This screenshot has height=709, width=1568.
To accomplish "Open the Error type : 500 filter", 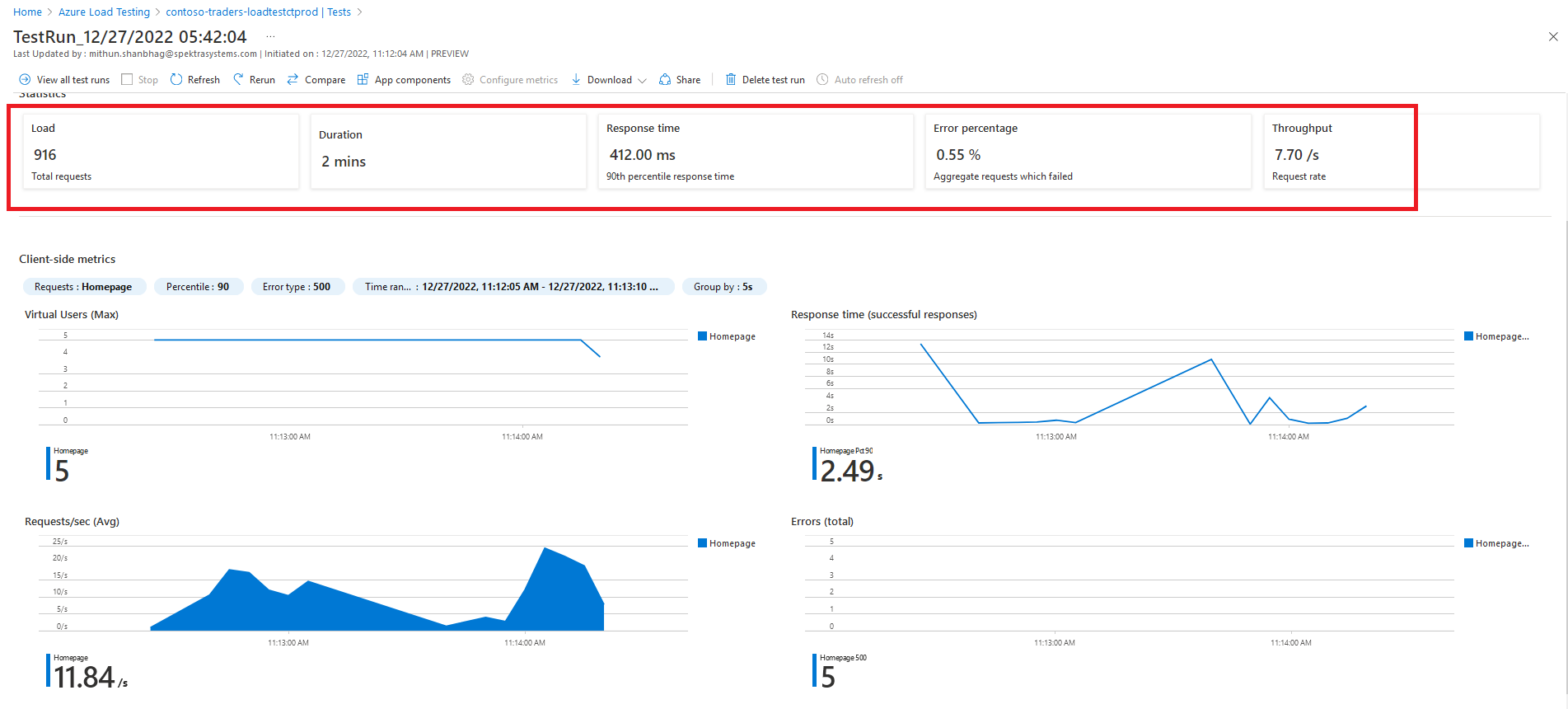I will [x=297, y=287].
